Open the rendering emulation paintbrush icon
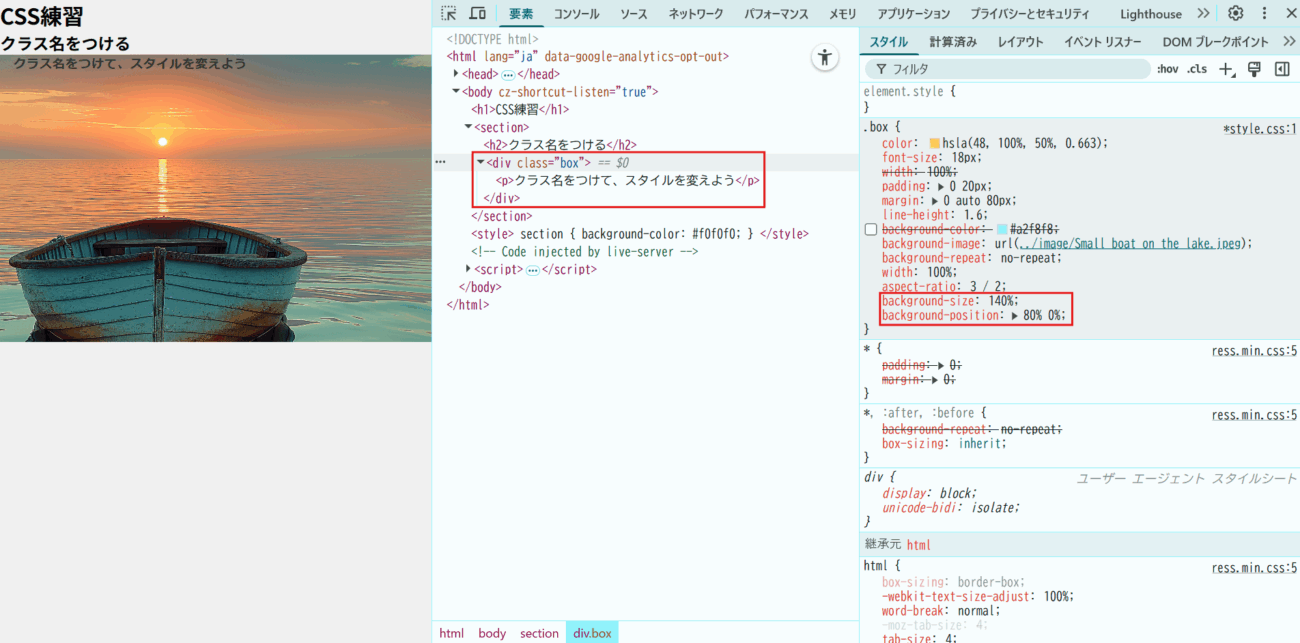 point(1254,69)
